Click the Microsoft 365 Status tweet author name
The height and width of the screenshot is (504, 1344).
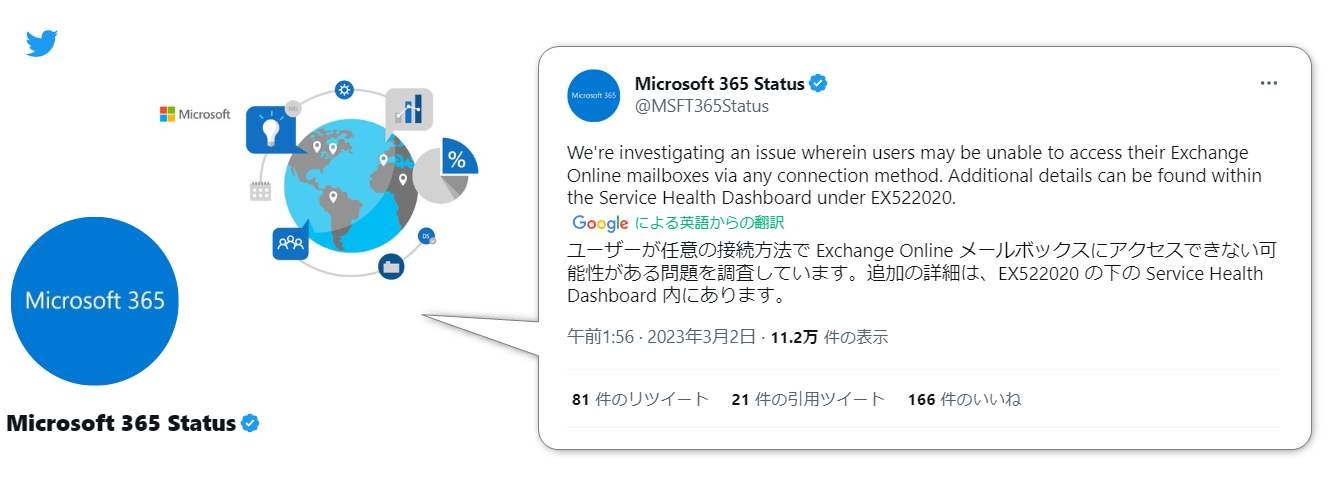coord(719,84)
